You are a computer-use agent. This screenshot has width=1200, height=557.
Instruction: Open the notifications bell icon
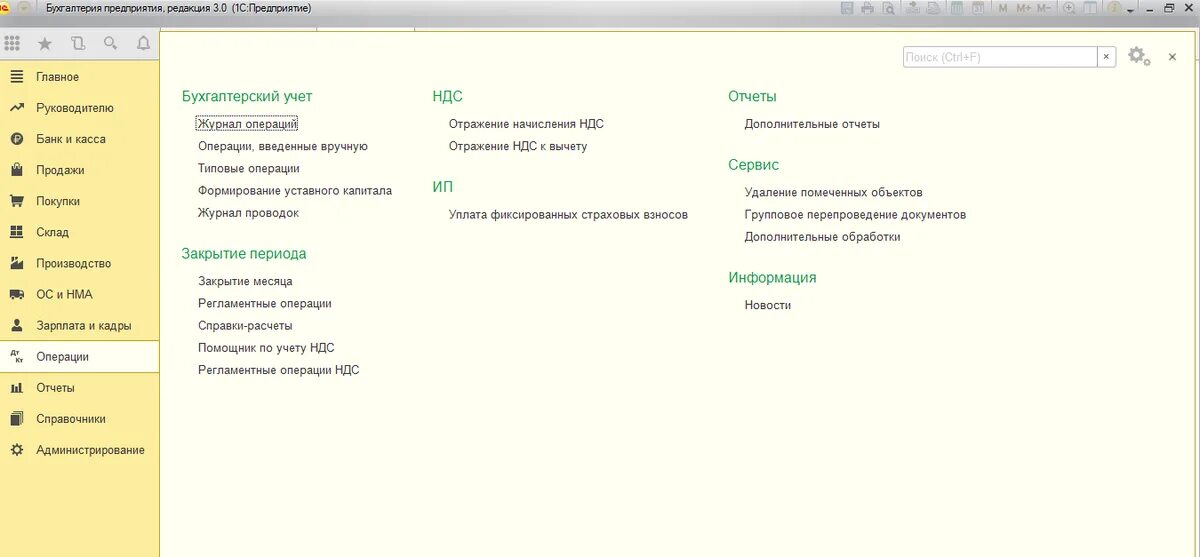(x=143, y=43)
